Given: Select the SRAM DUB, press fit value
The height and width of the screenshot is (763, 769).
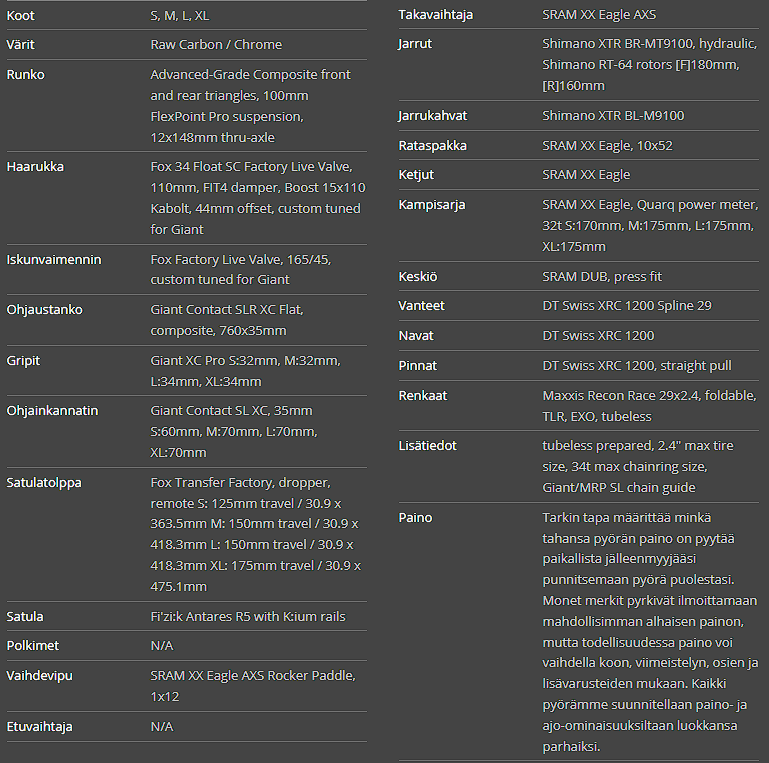Looking at the screenshot, I should (602, 277).
